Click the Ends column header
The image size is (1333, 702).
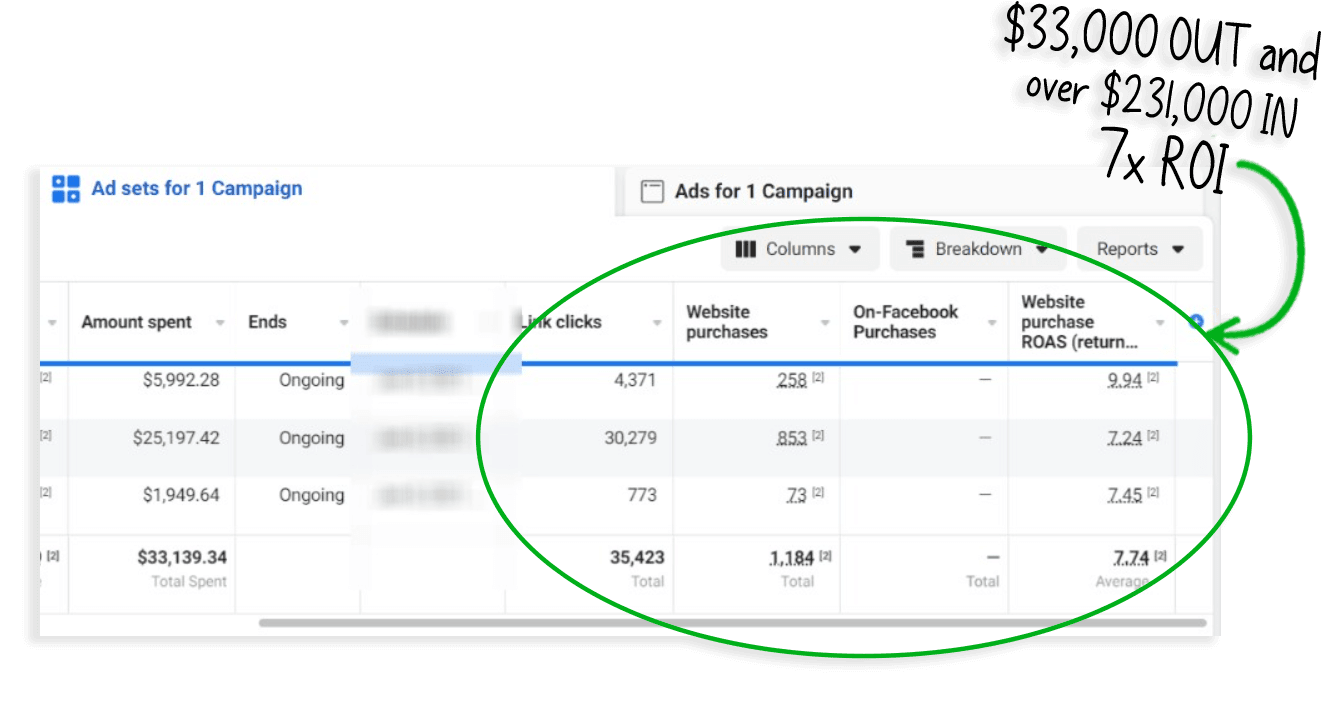tap(267, 322)
